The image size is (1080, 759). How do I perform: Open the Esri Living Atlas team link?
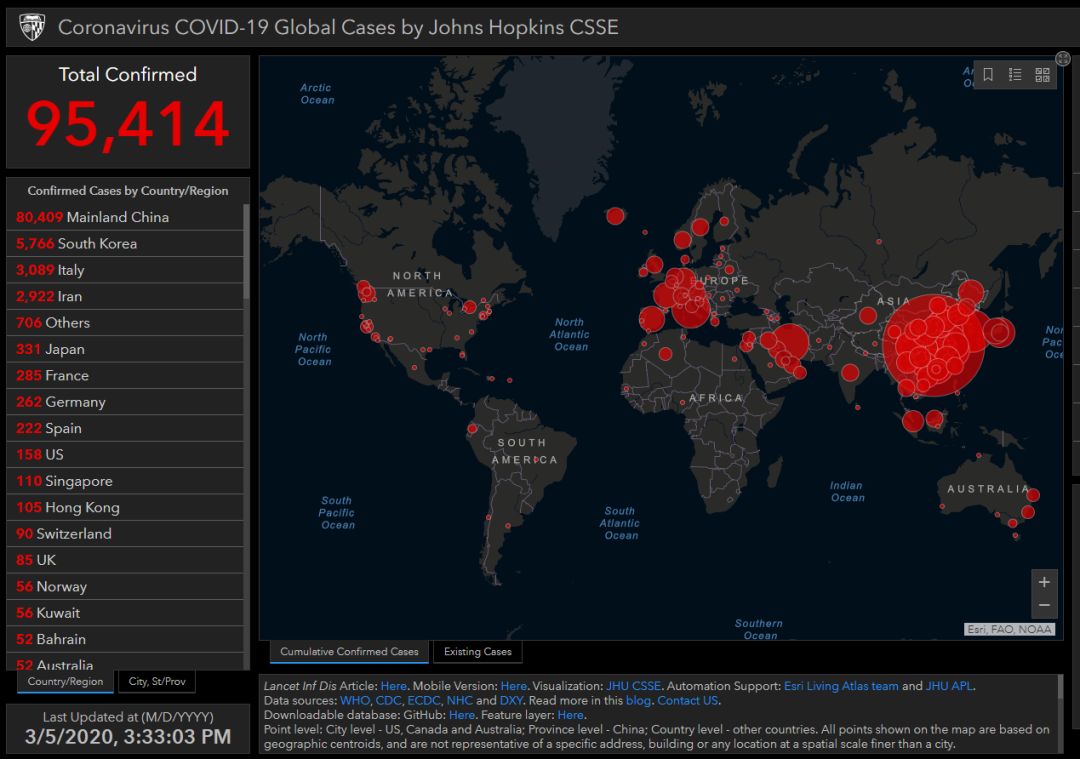[x=841, y=686]
